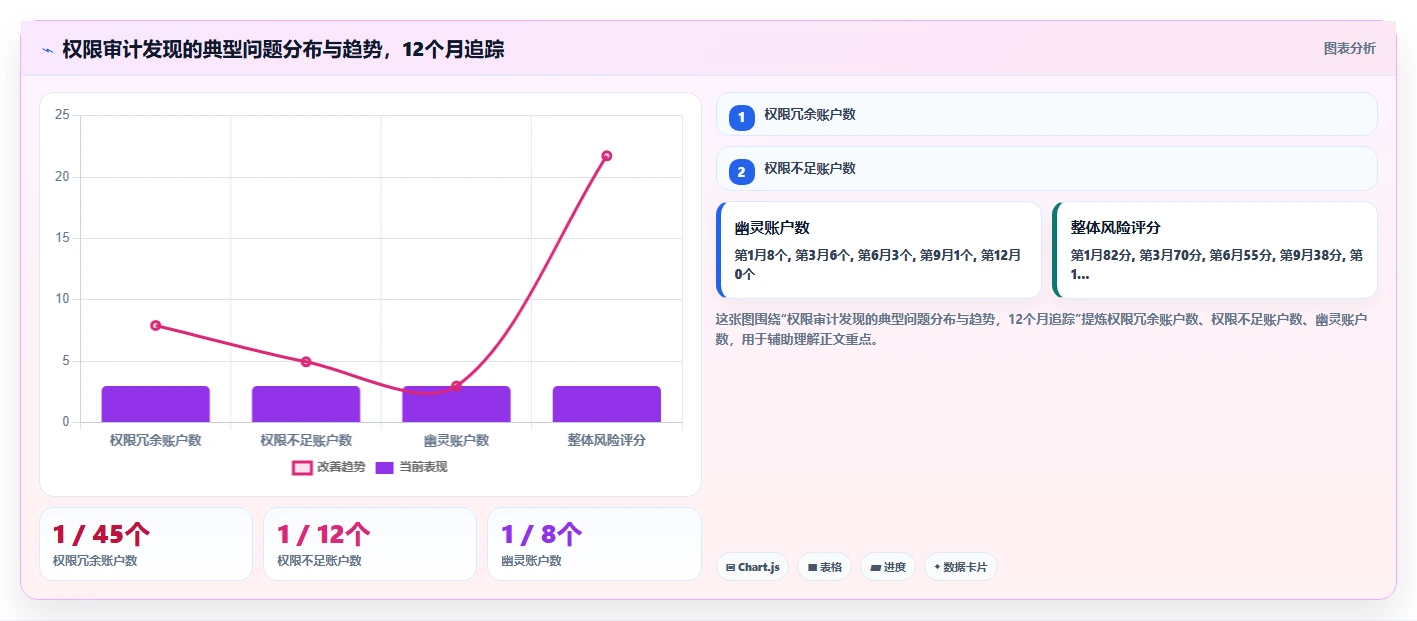Click the y-axis value 10

[x=62, y=299]
